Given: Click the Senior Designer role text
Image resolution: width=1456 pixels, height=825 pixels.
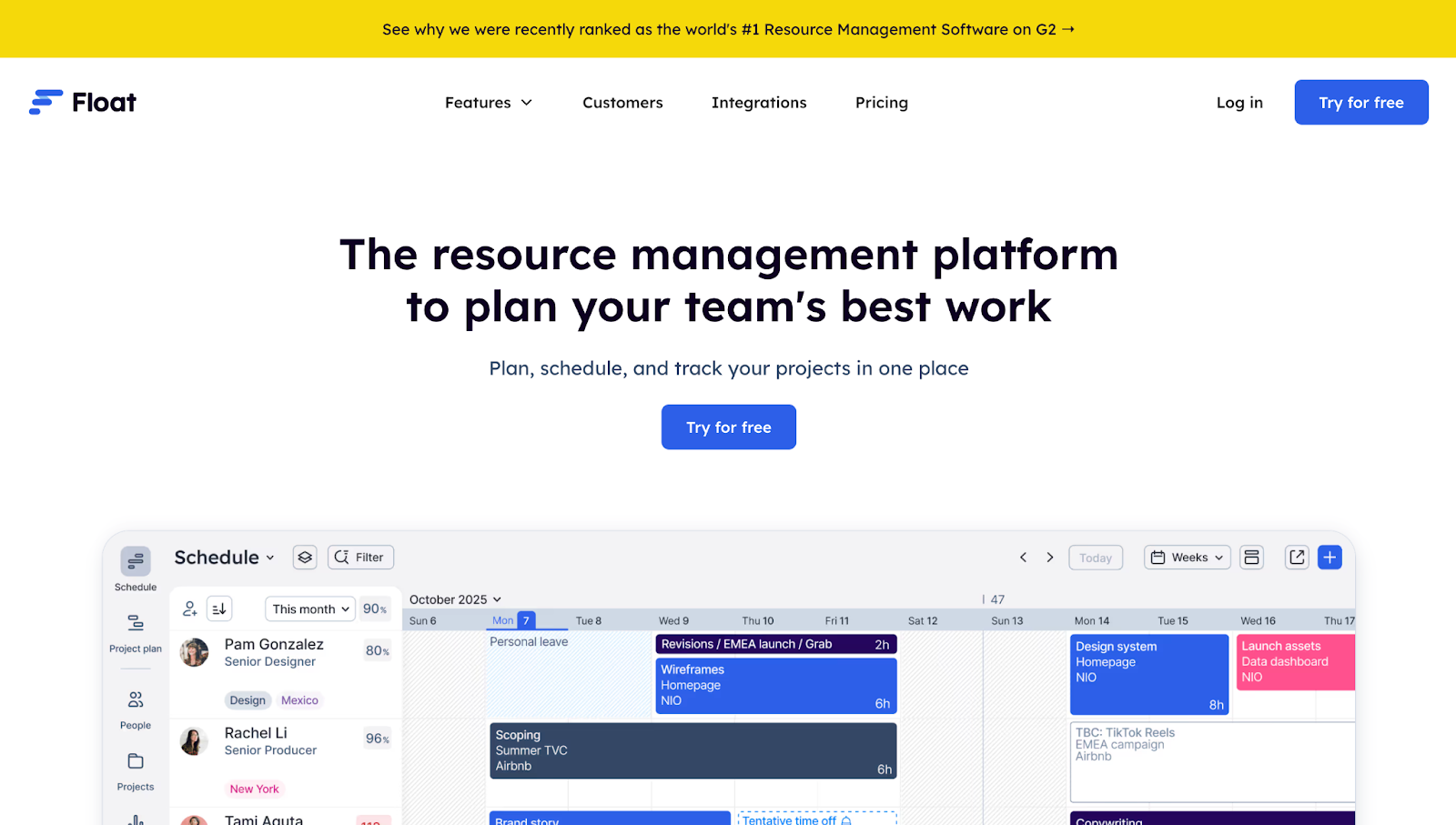Looking at the screenshot, I should click(x=270, y=662).
